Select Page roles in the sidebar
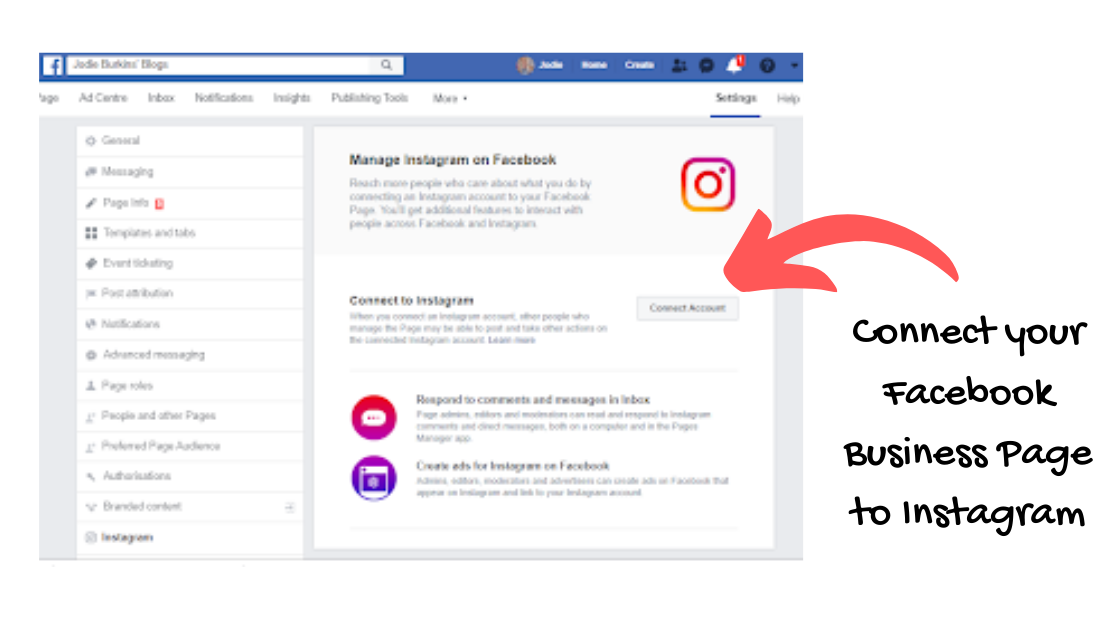1120x630 pixels. pyautogui.click(x=190, y=386)
